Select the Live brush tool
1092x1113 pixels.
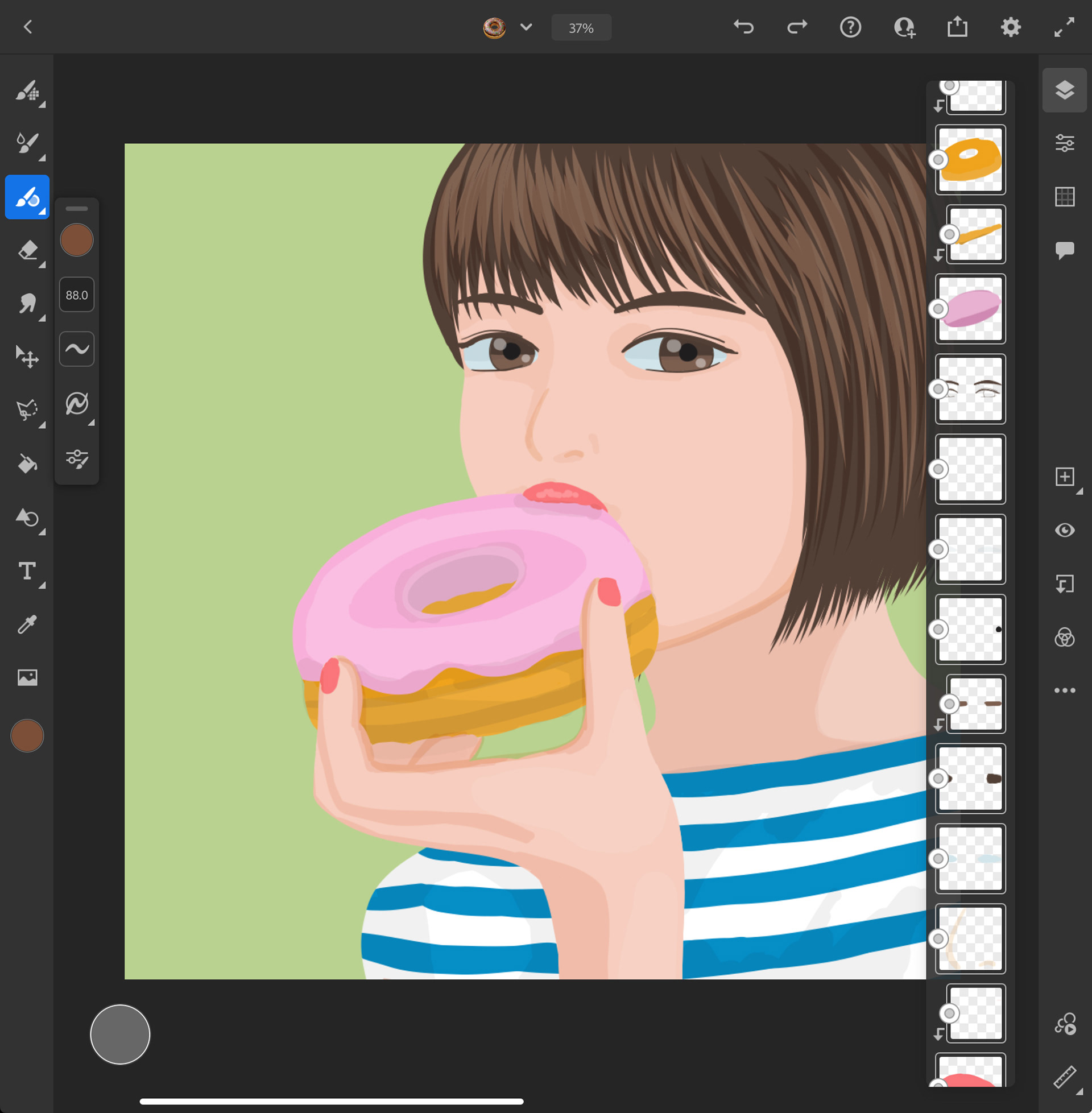pos(27,143)
